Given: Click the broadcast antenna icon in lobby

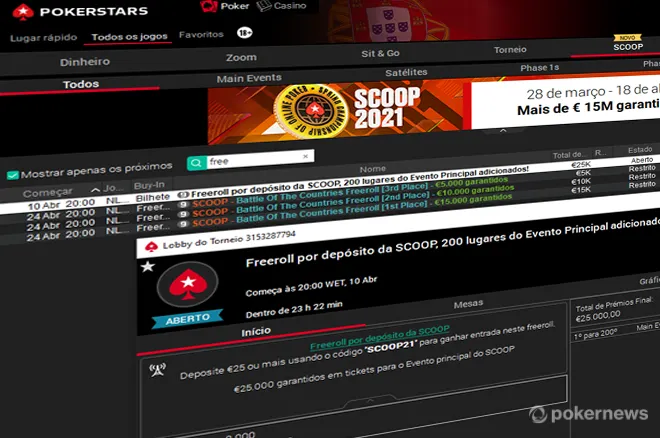Looking at the screenshot, I should (x=157, y=370).
